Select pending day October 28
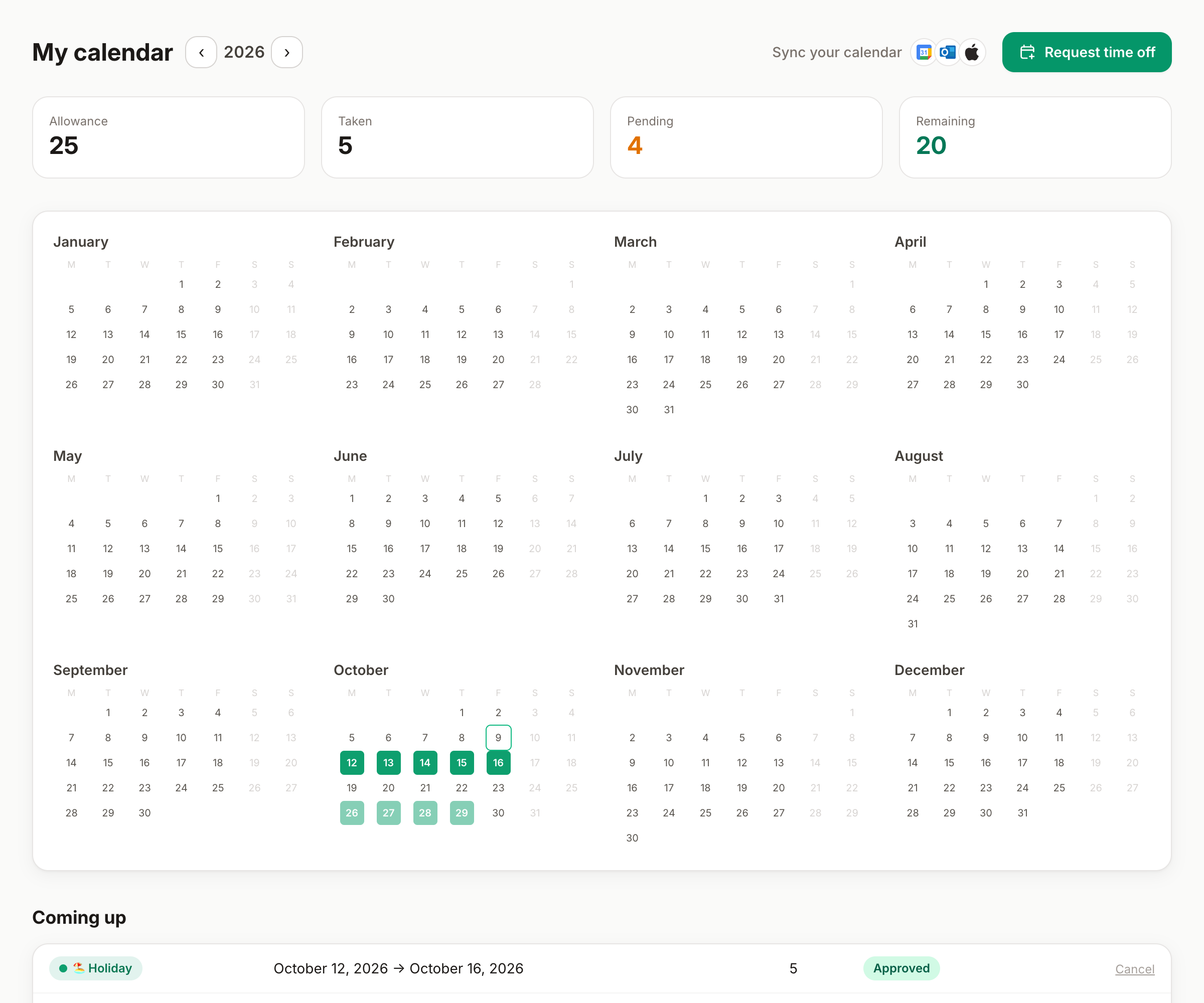 click(x=425, y=813)
